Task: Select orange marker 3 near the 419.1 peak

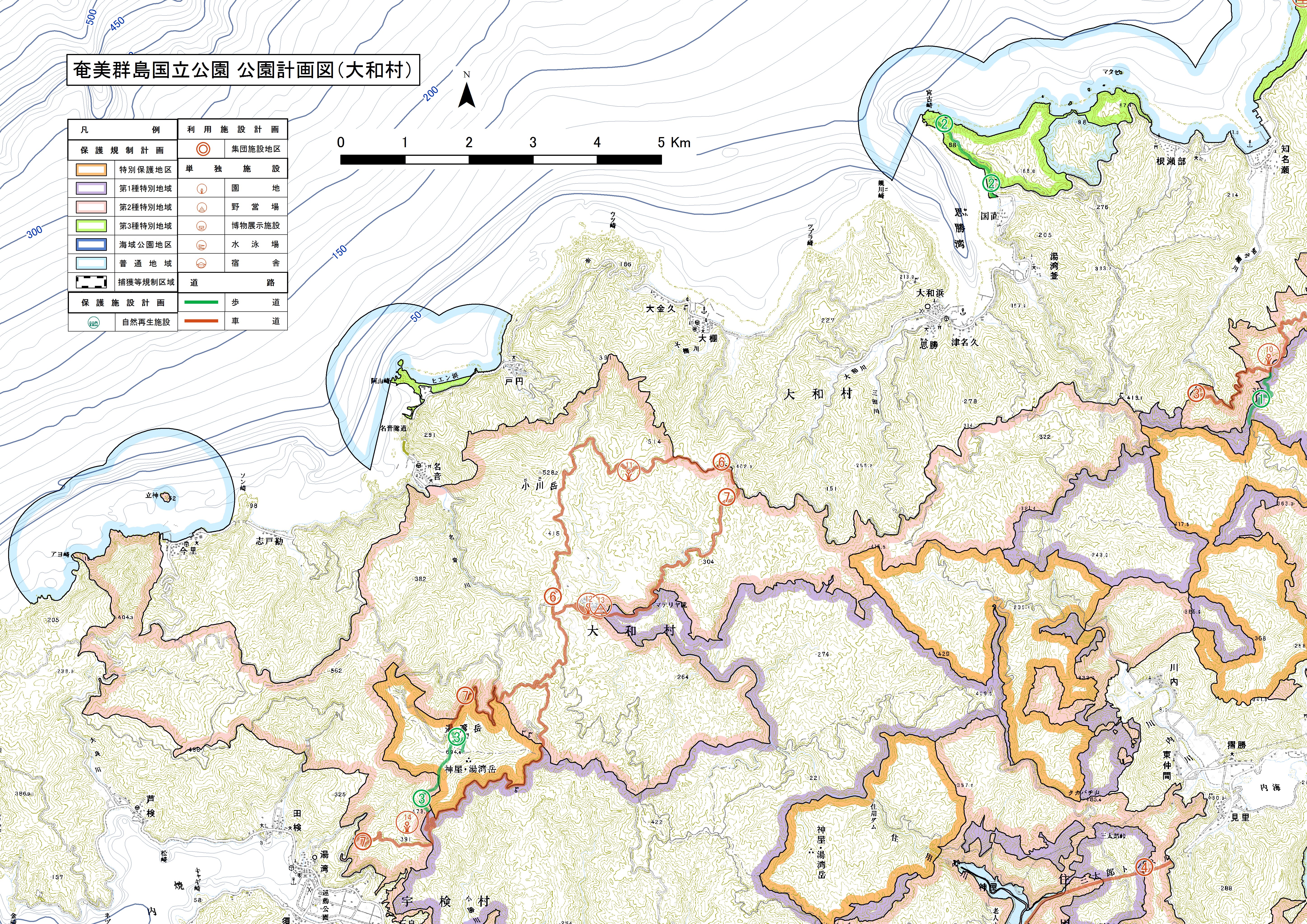Action: pos(1196,393)
